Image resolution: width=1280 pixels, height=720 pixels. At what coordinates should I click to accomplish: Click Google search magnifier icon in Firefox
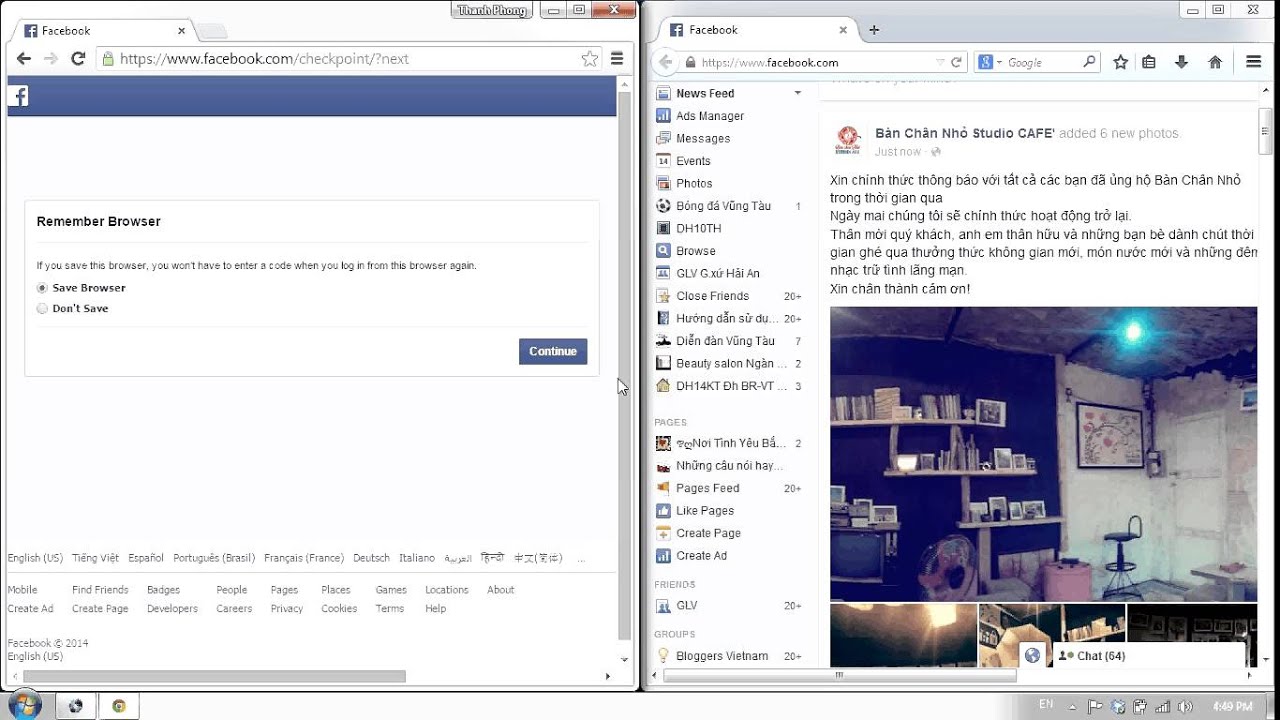coord(1090,62)
